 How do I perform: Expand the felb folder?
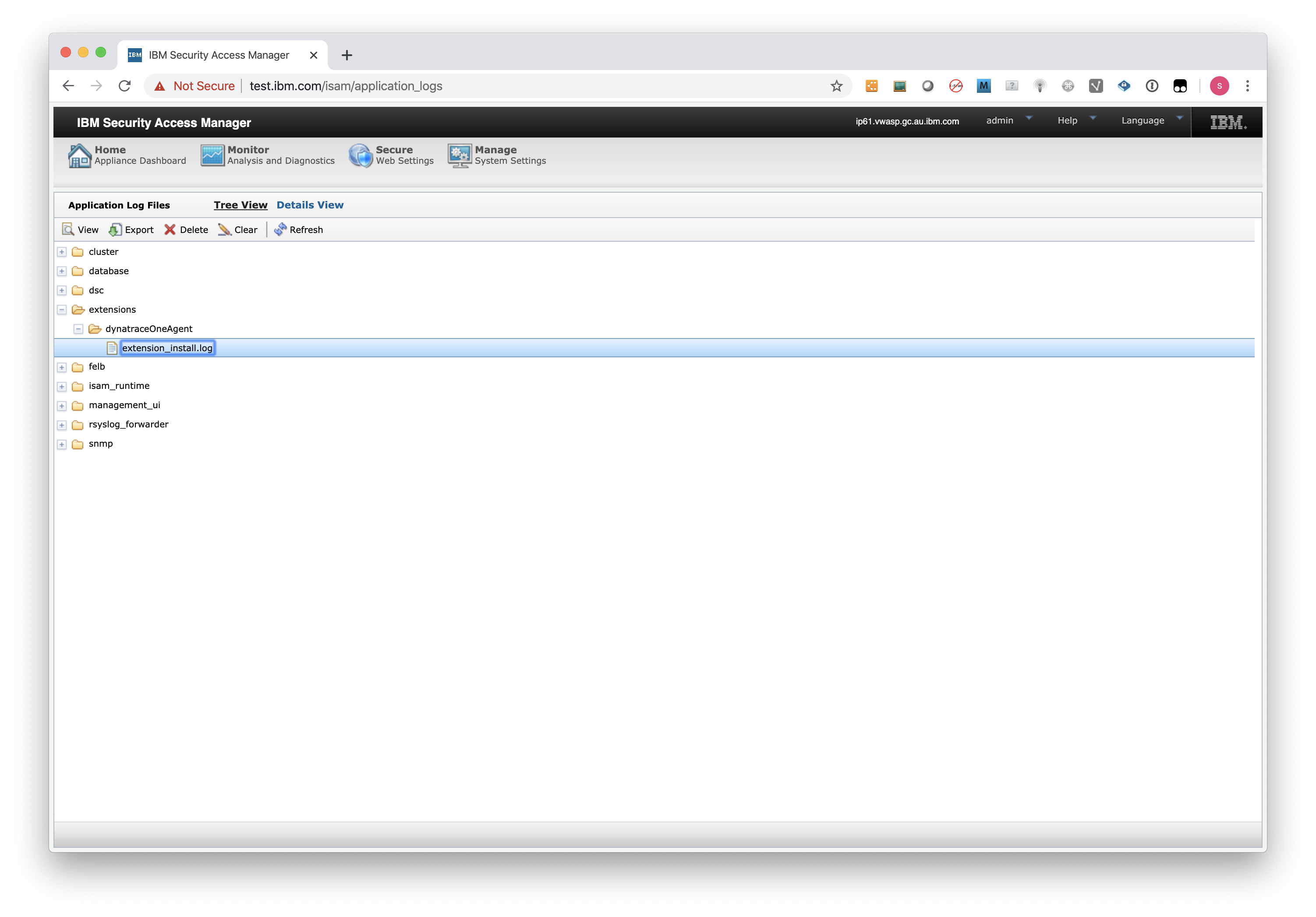pyautogui.click(x=63, y=366)
